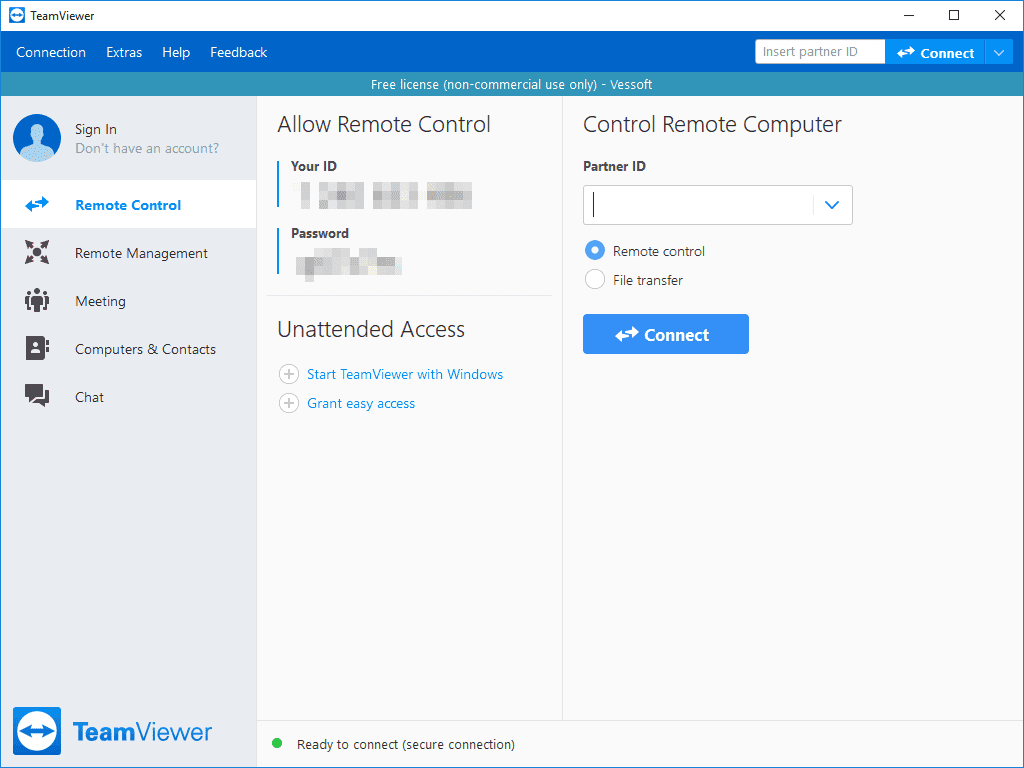
Task: Click the Remote Management expand-arrows icon
Action: coord(37,253)
